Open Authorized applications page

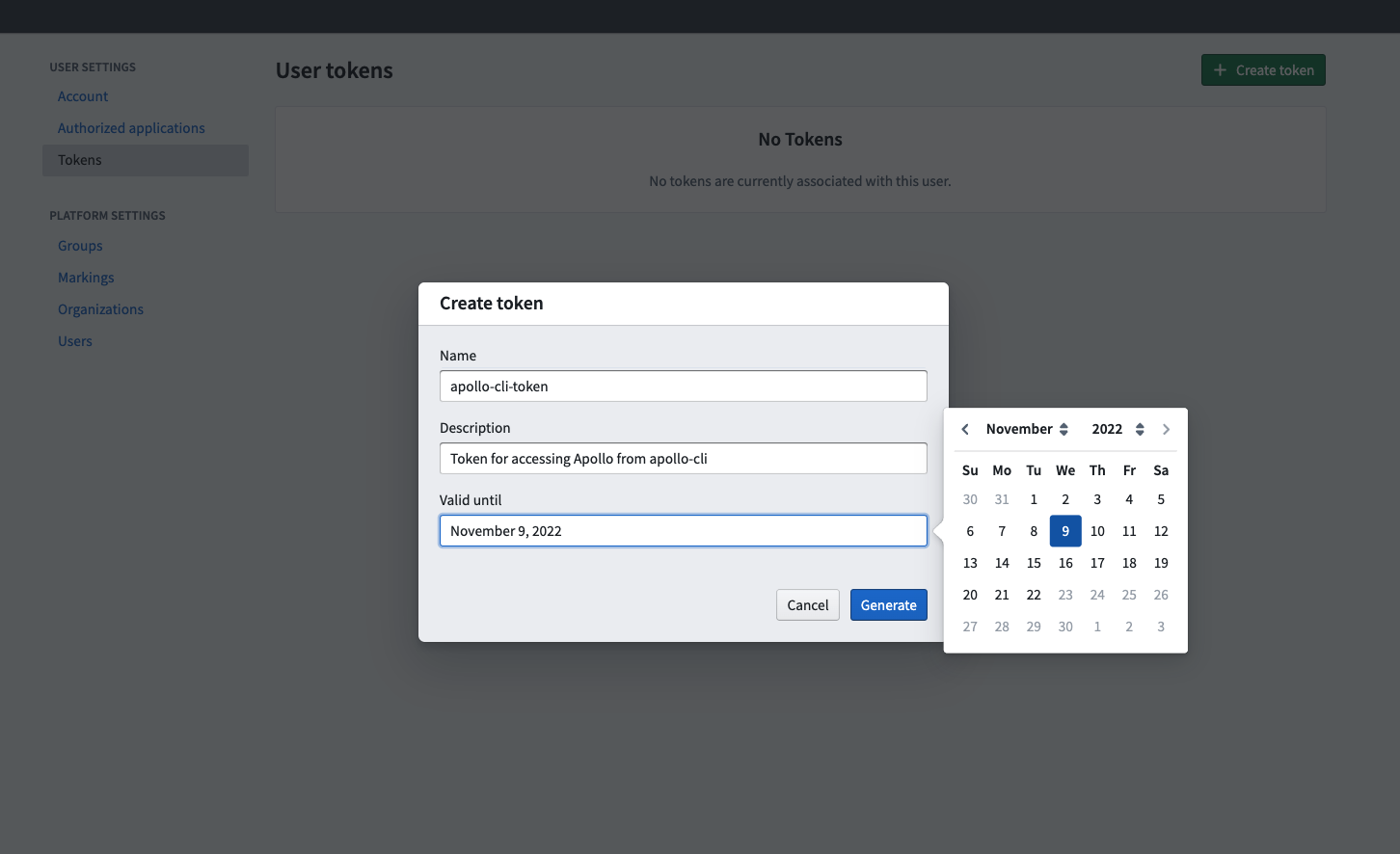coord(131,128)
